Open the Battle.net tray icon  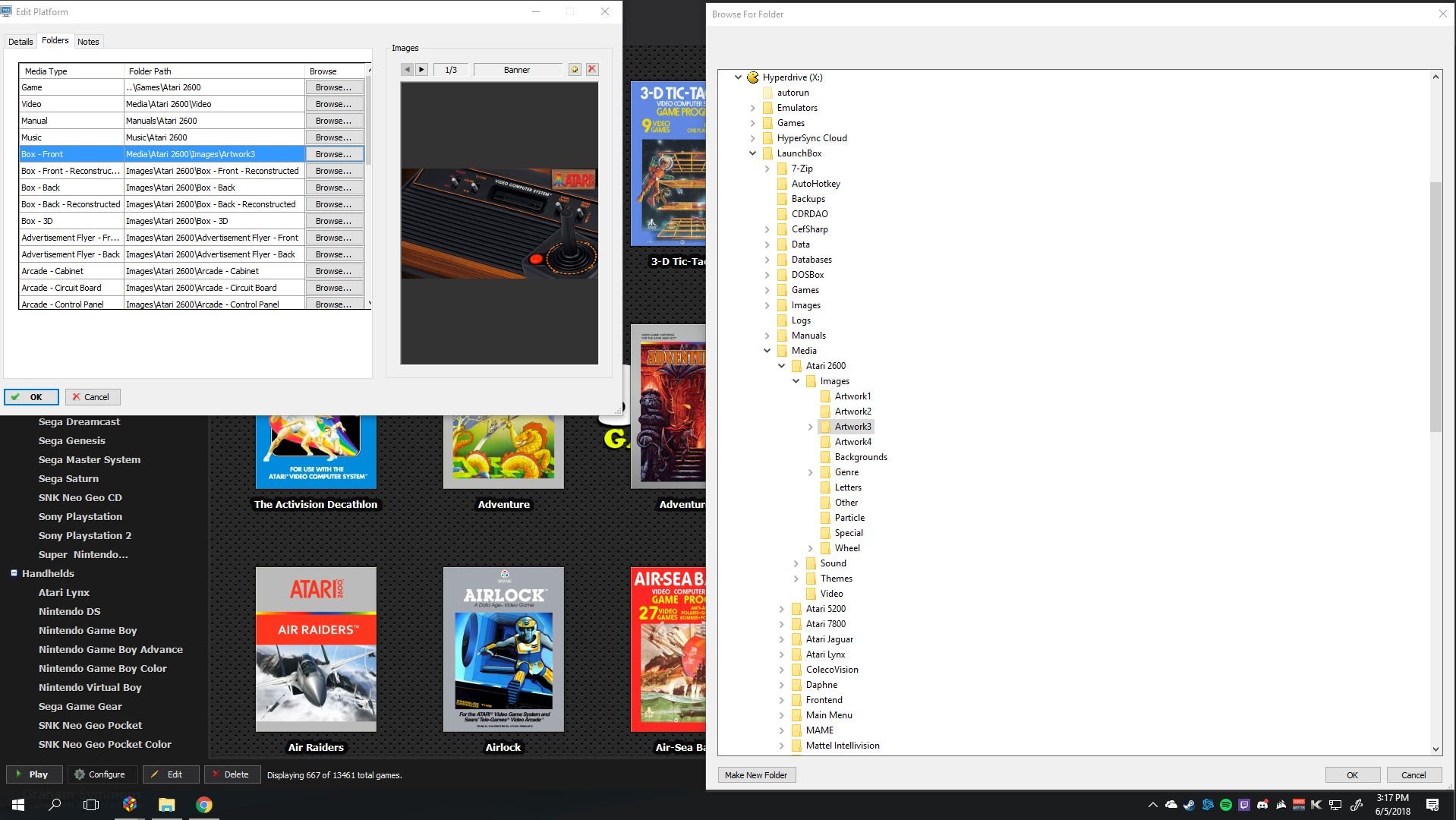tap(1208, 805)
